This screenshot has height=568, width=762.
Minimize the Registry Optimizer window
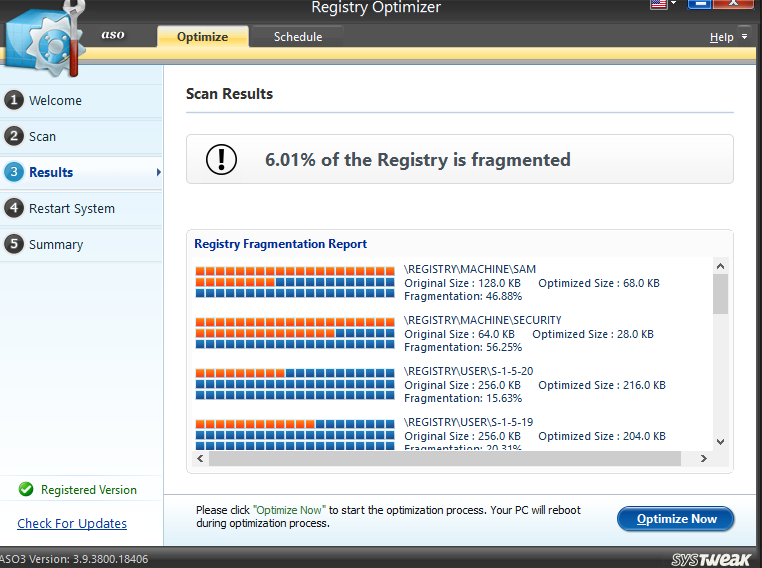click(x=700, y=4)
